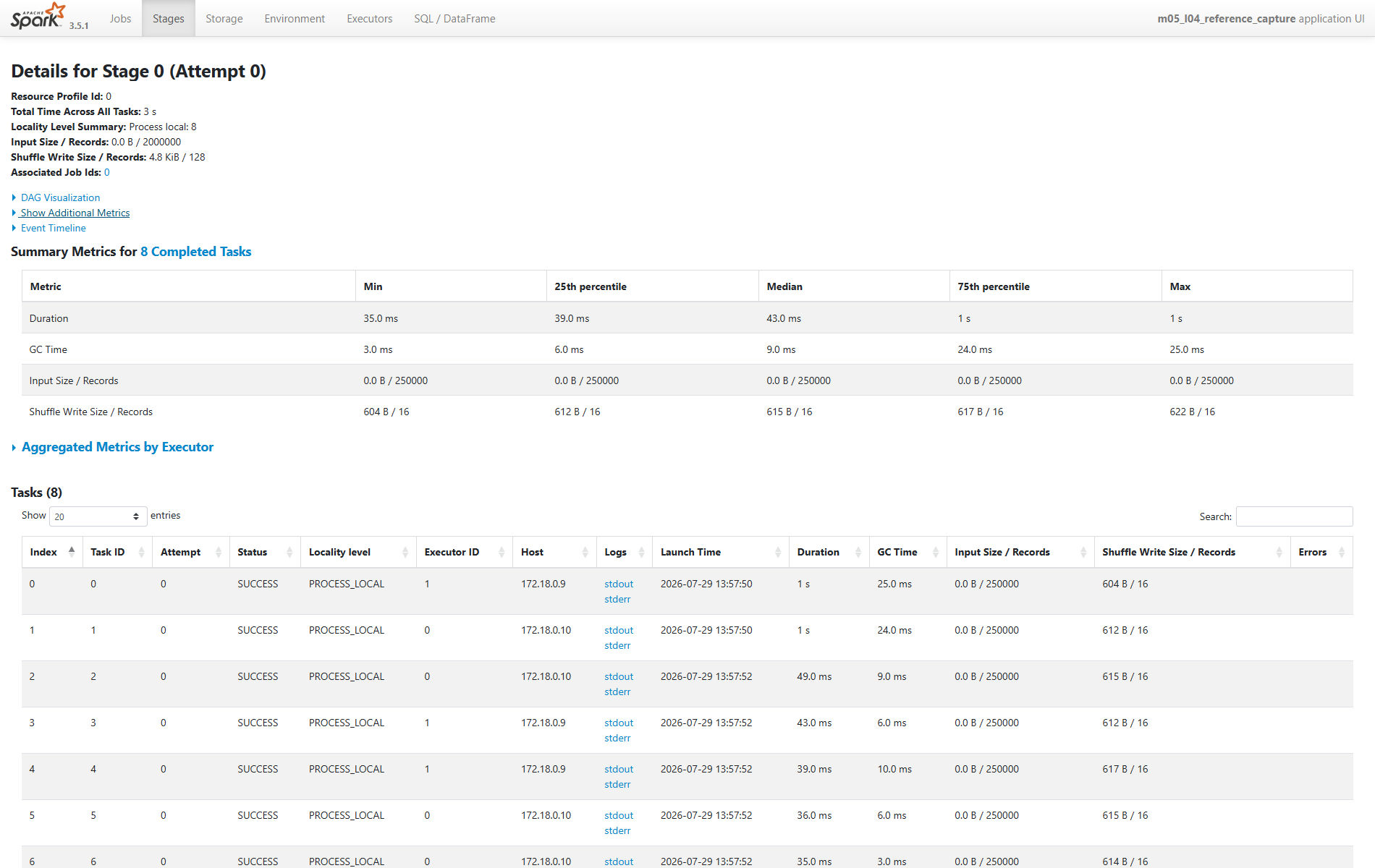Screen dimensions: 1375x868
Task: Sort tasks by Launch Time arrow icon
Action: click(x=778, y=553)
